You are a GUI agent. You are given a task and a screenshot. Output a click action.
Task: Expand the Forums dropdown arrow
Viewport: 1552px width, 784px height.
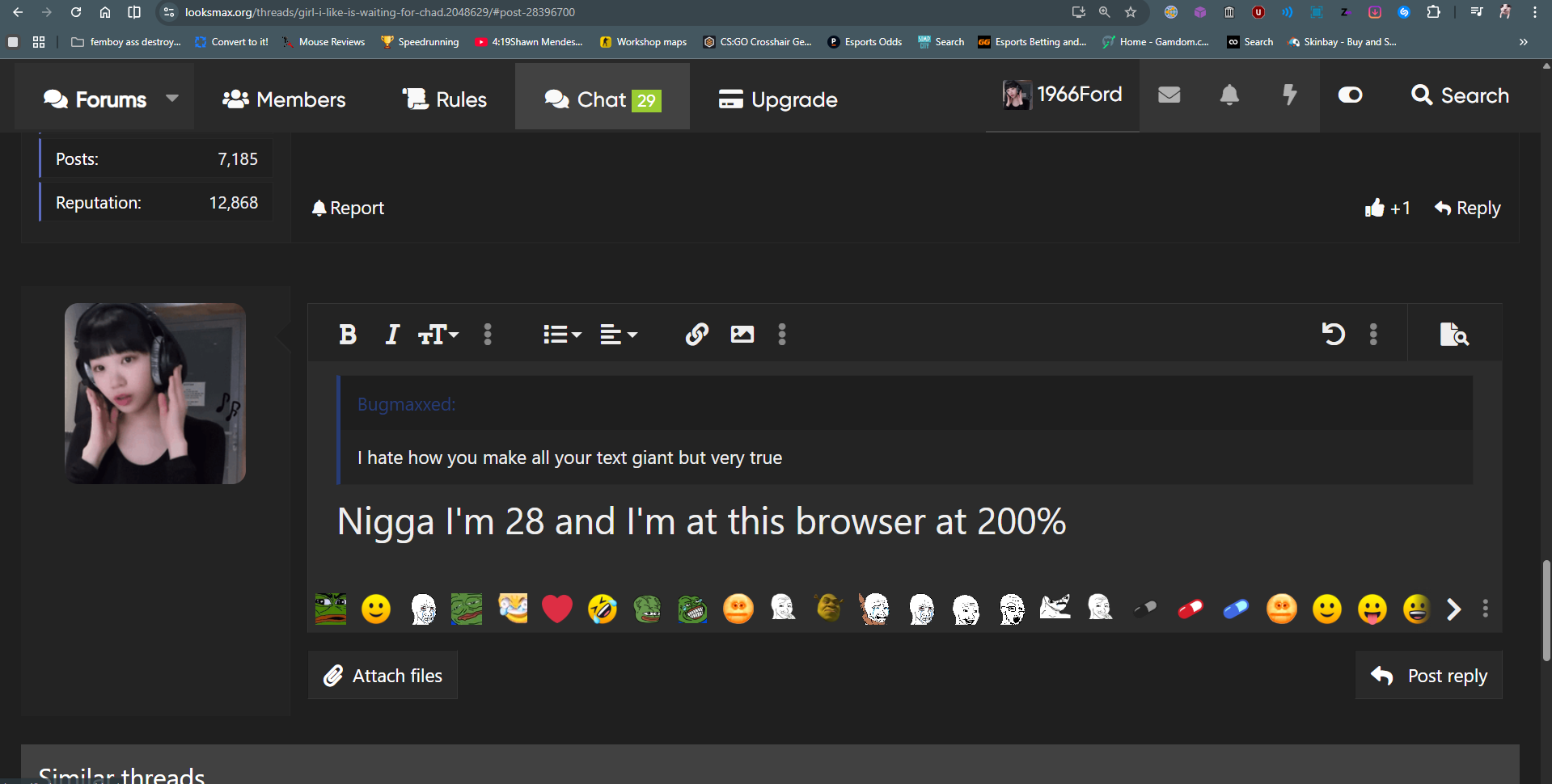tap(171, 98)
